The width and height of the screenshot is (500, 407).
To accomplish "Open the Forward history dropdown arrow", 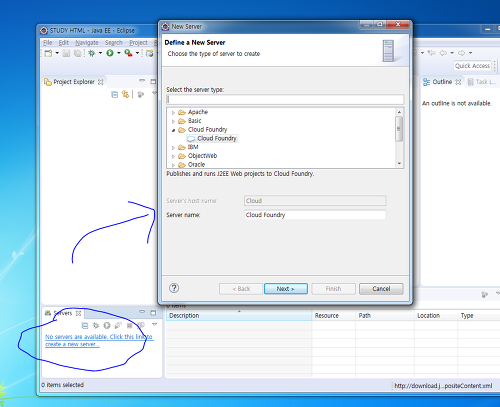I will point(470,53).
